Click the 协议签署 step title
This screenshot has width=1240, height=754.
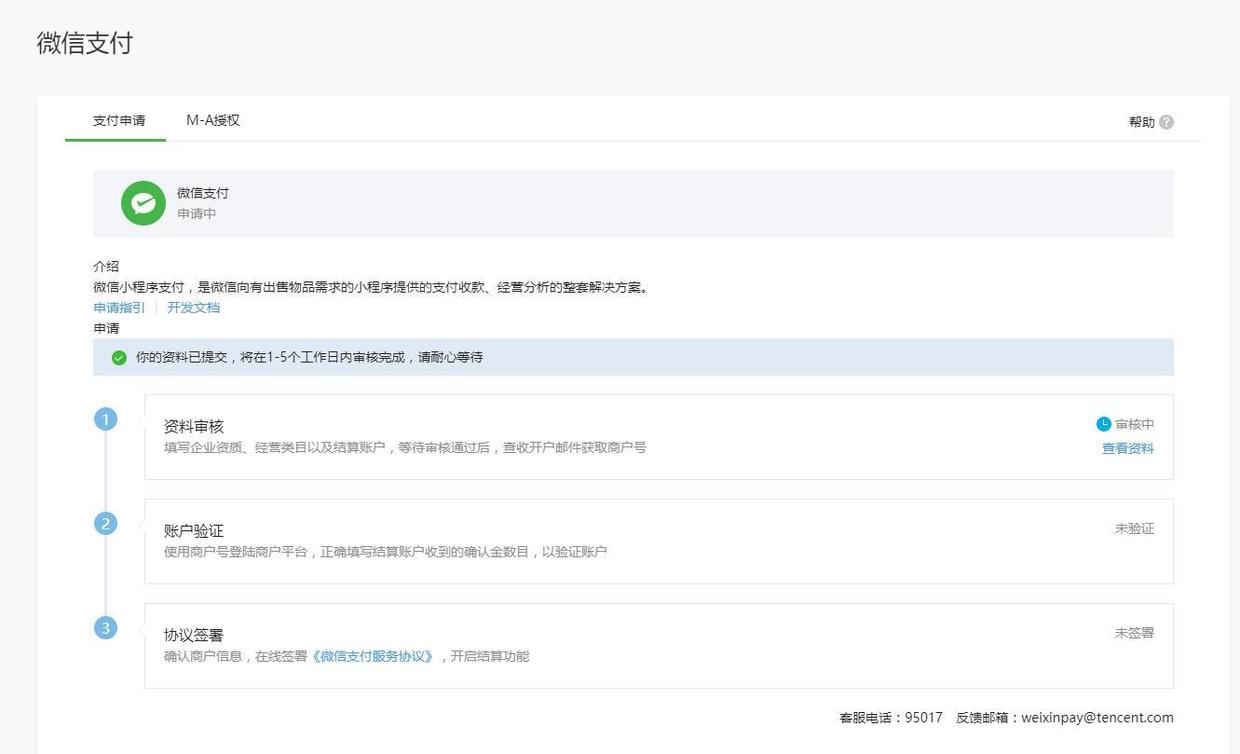194,635
